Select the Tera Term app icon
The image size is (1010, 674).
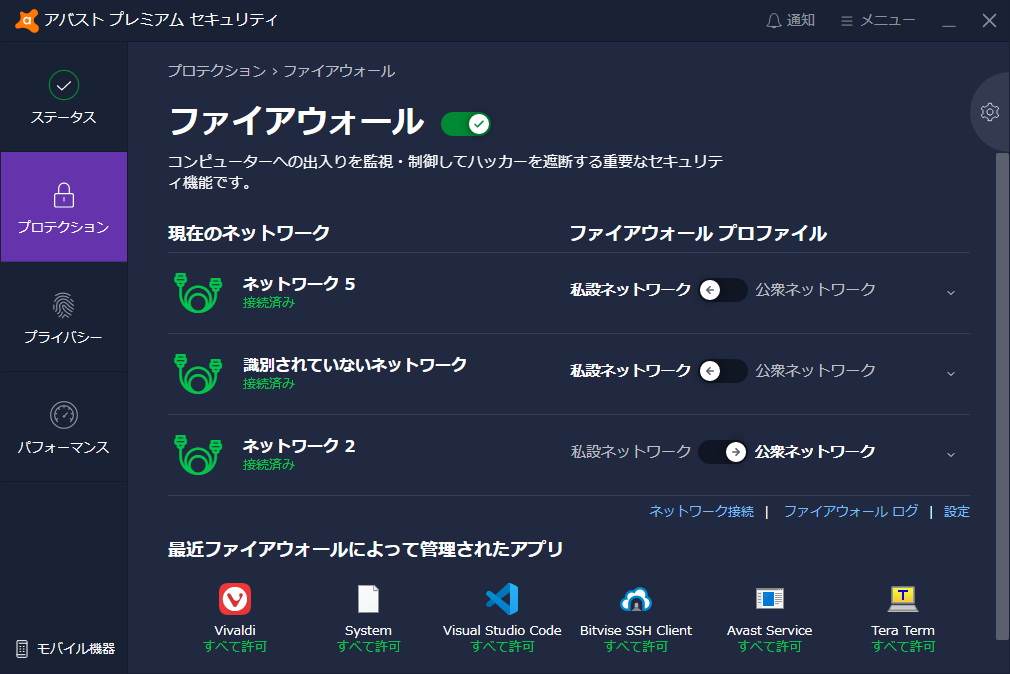[x=903, y=599]
